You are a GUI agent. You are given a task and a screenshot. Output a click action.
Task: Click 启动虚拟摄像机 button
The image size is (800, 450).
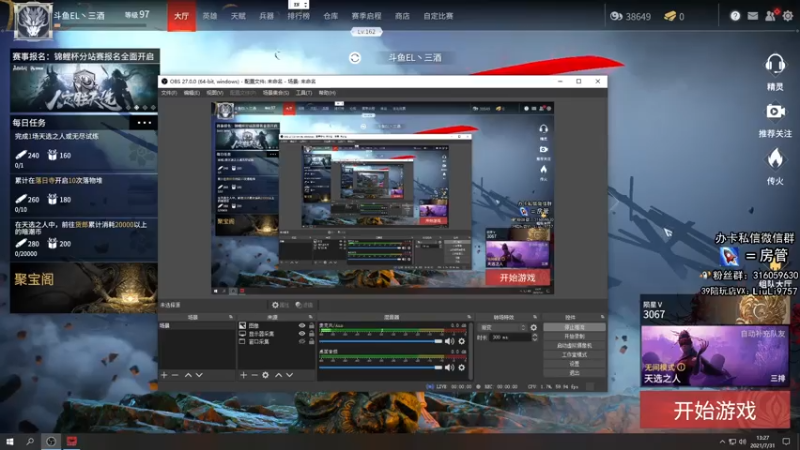(x=574, y=345)
